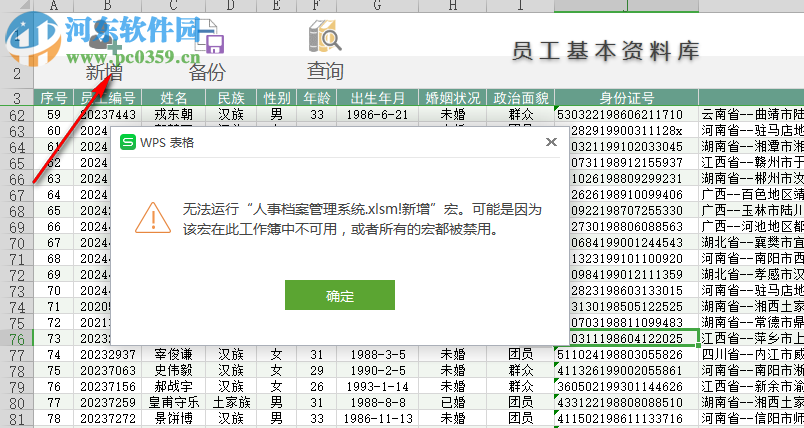This screenshot has height=428, width=804.
Task: Select column A header
Action: click(x=54, y=6)
